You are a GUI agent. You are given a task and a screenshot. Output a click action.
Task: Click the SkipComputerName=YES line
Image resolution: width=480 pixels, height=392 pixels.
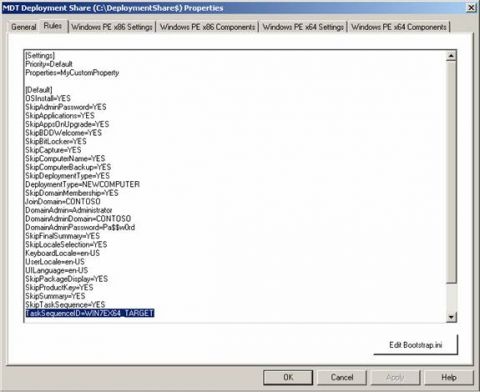65,159
